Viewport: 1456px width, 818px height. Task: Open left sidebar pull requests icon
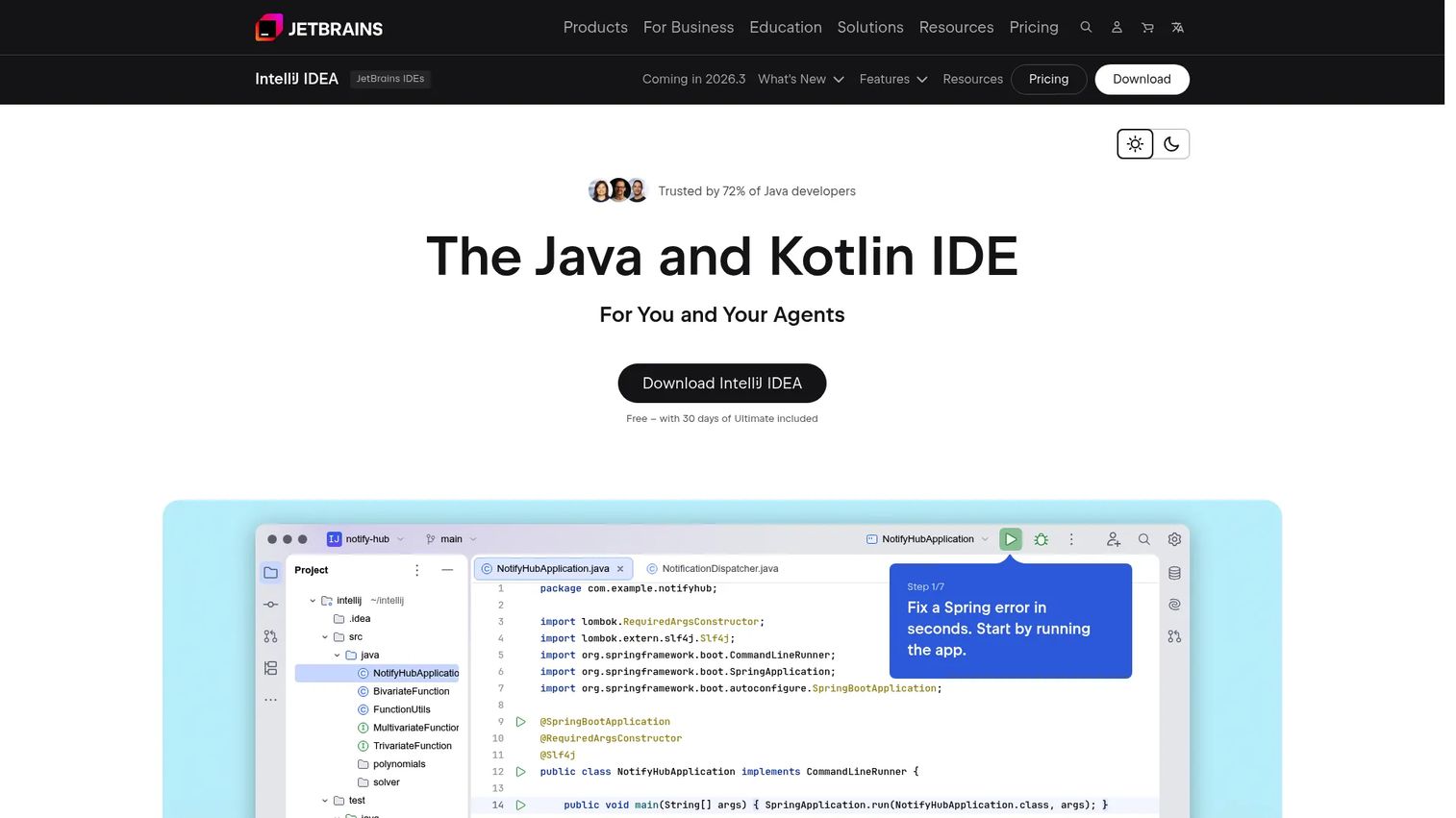(271, 636)
